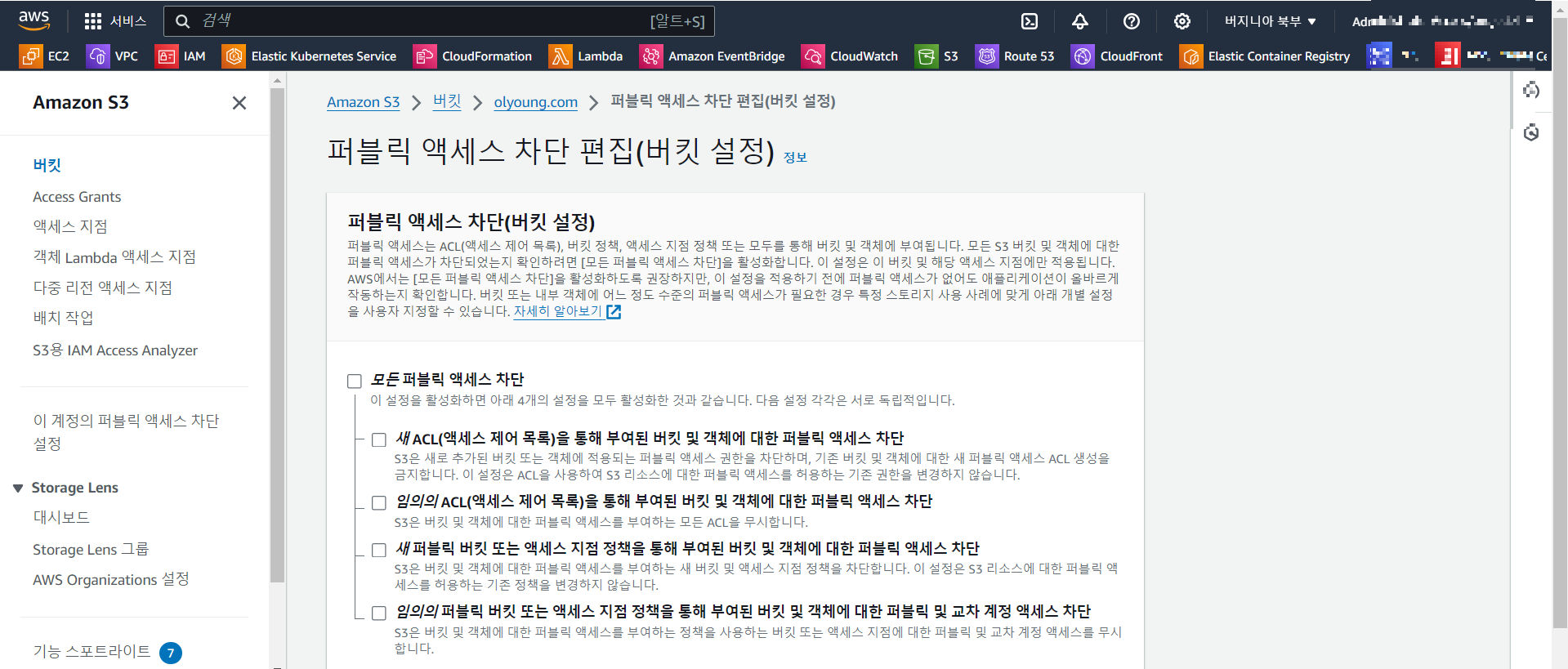Click the search input field
This screenshot has height=669, width=1568.
439,21
